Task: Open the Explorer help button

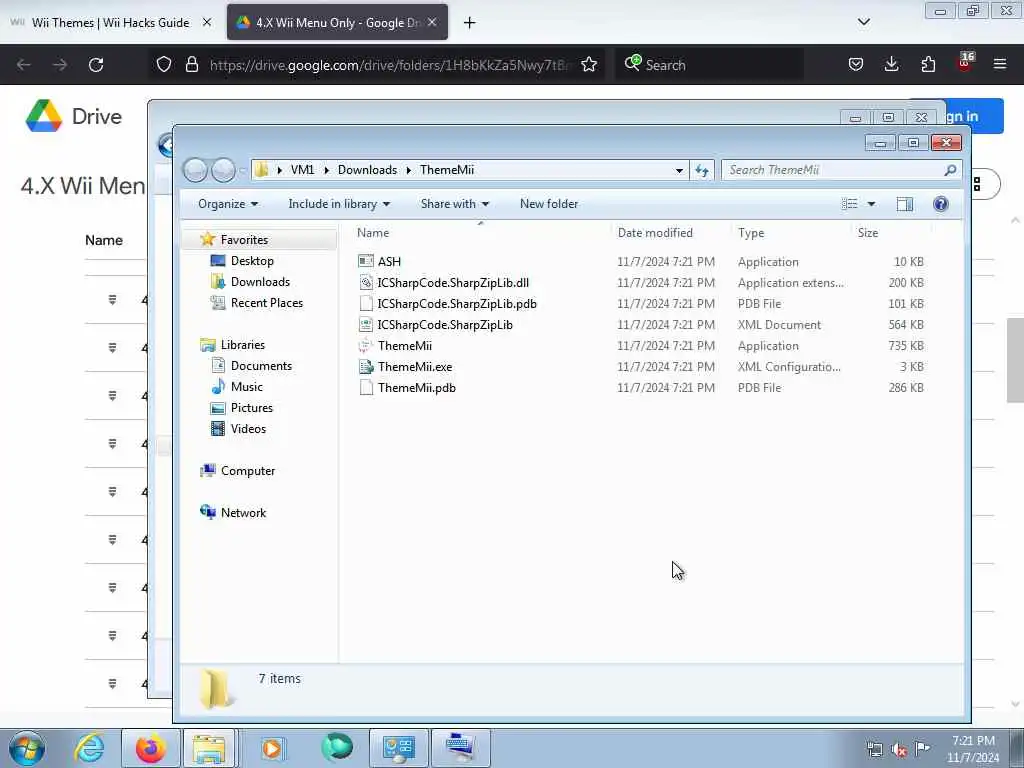Action: (940, 204)
